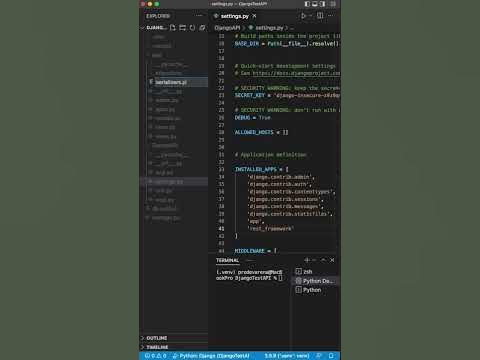Maximize the terminal panel with chevron
This screenshot has height=360, width=480.
323,260
